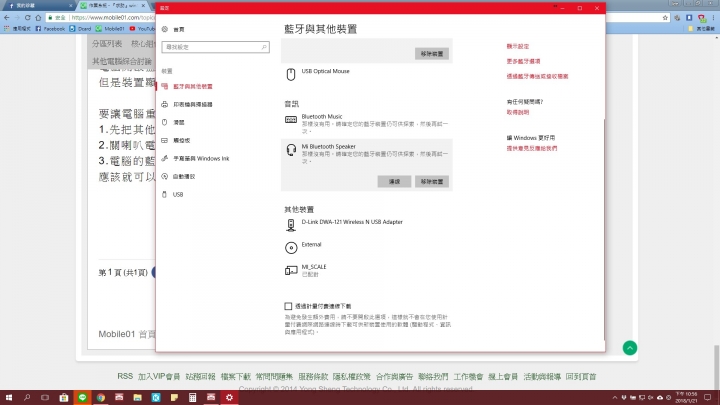Open the Dcard bookmark in Chrome
The height and width of the screenshot is (405, 720).
point(80,28)
